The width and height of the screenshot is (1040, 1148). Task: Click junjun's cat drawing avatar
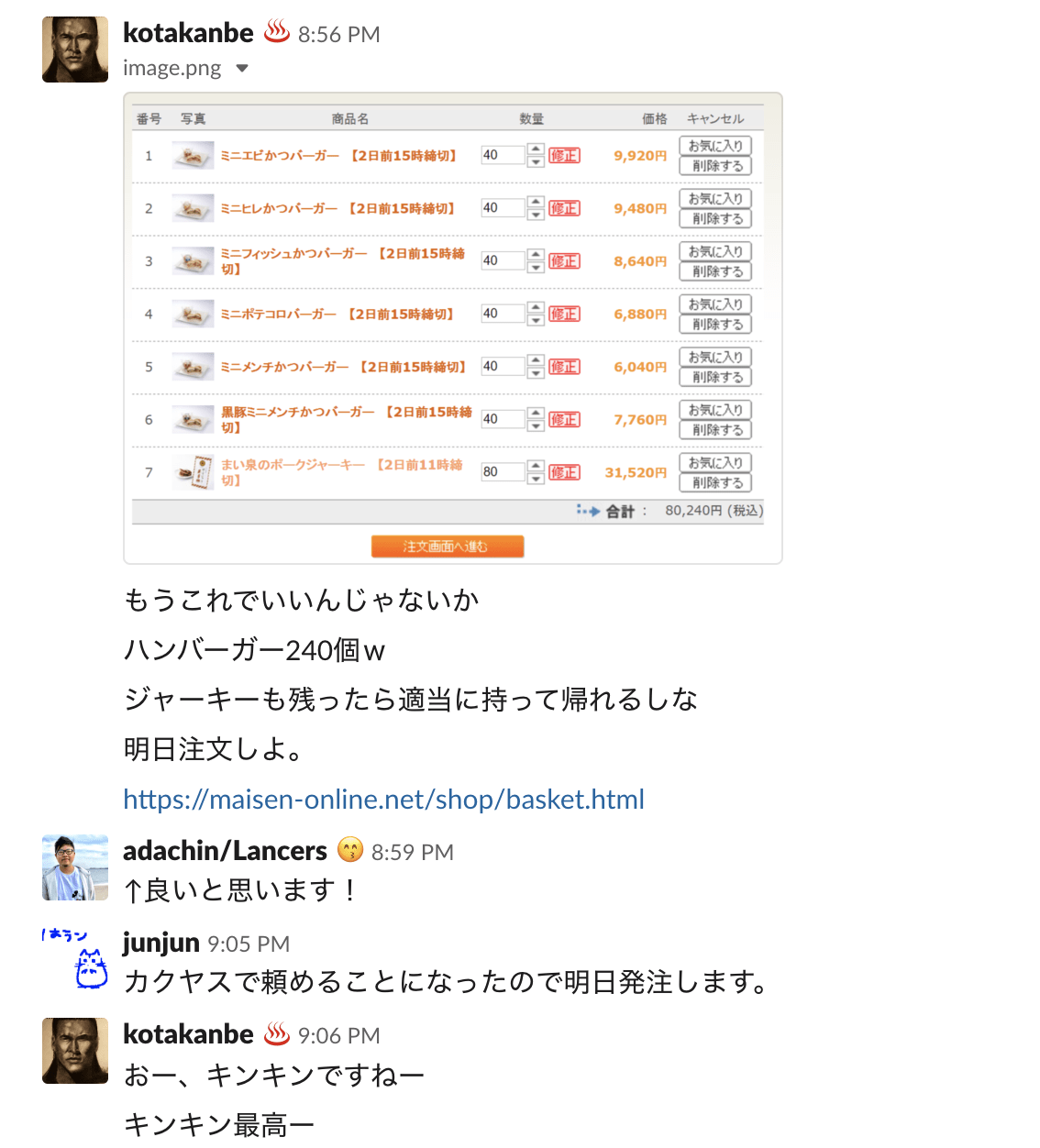pos(75,959)
